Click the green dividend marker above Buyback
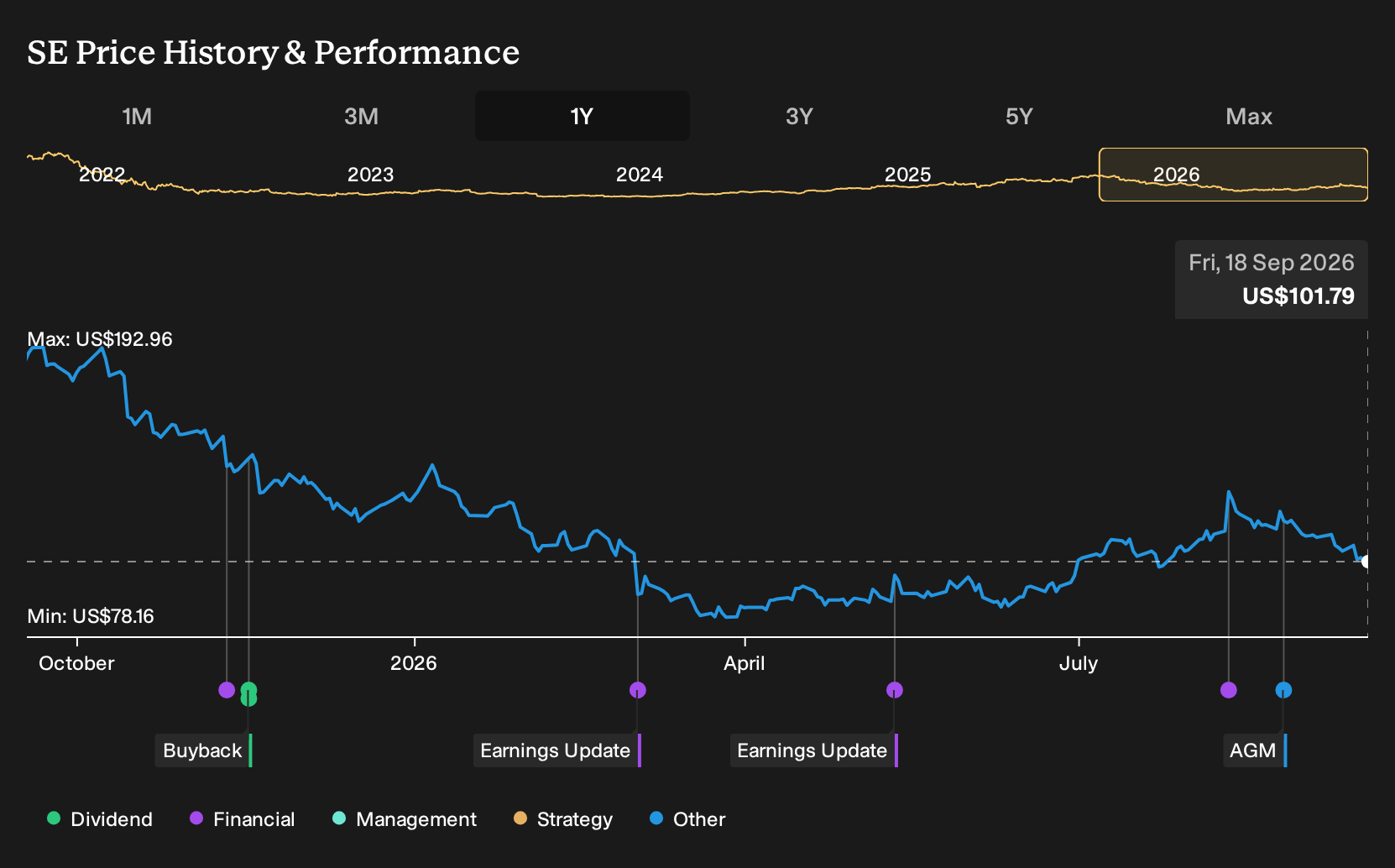 248,692
